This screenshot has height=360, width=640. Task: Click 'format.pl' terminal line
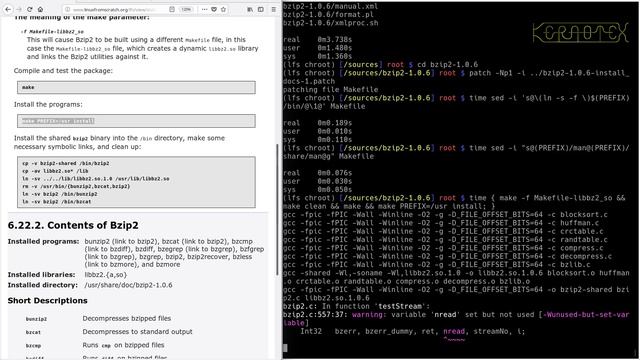(330, 15)
